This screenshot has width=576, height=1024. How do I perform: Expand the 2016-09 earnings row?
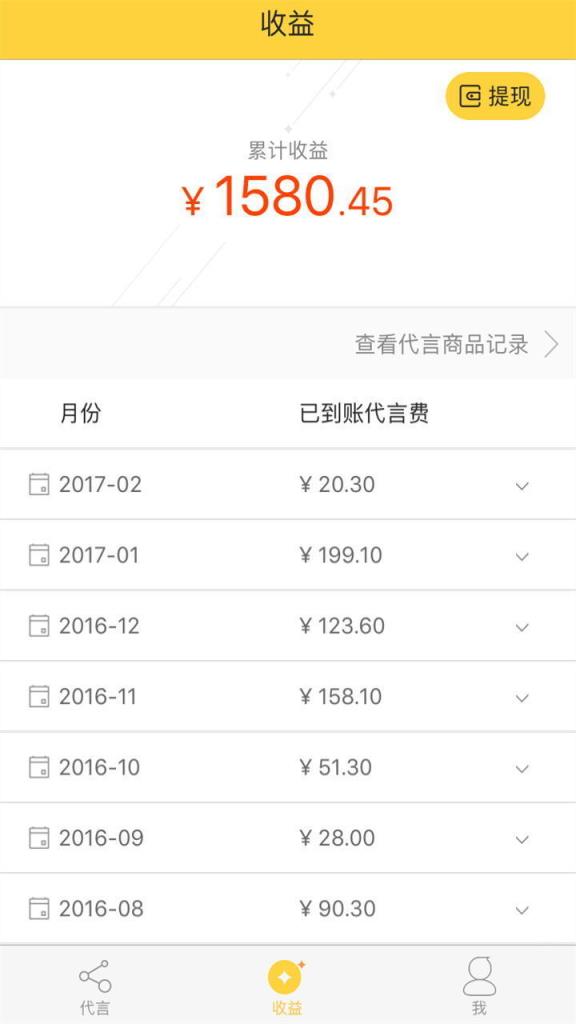[x=520, y=840]
